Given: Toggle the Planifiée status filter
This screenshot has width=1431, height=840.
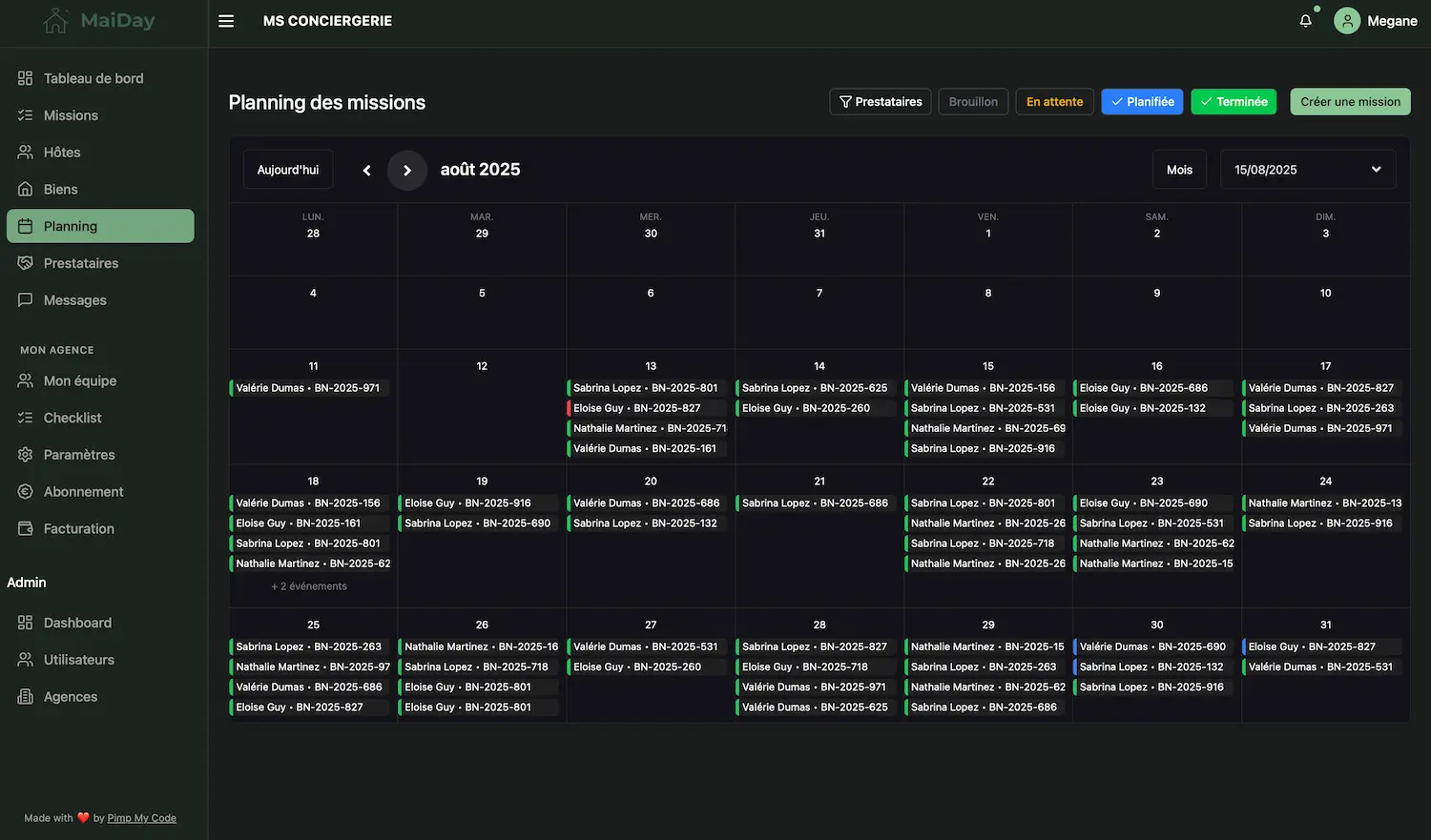Looking at the screenshot, I should pos(1142,102).
